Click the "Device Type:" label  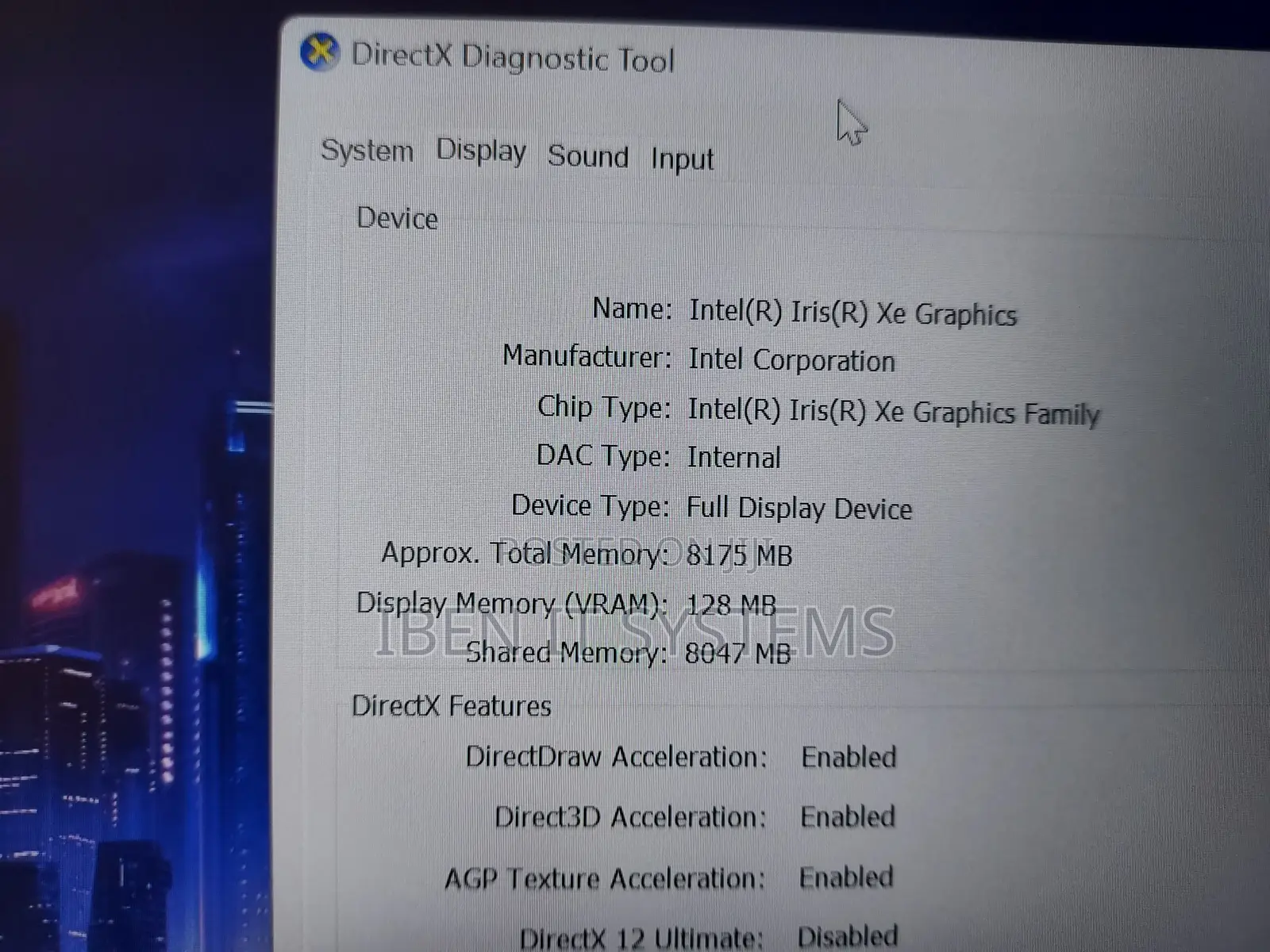pyautogui.click(x=591, y=505)
